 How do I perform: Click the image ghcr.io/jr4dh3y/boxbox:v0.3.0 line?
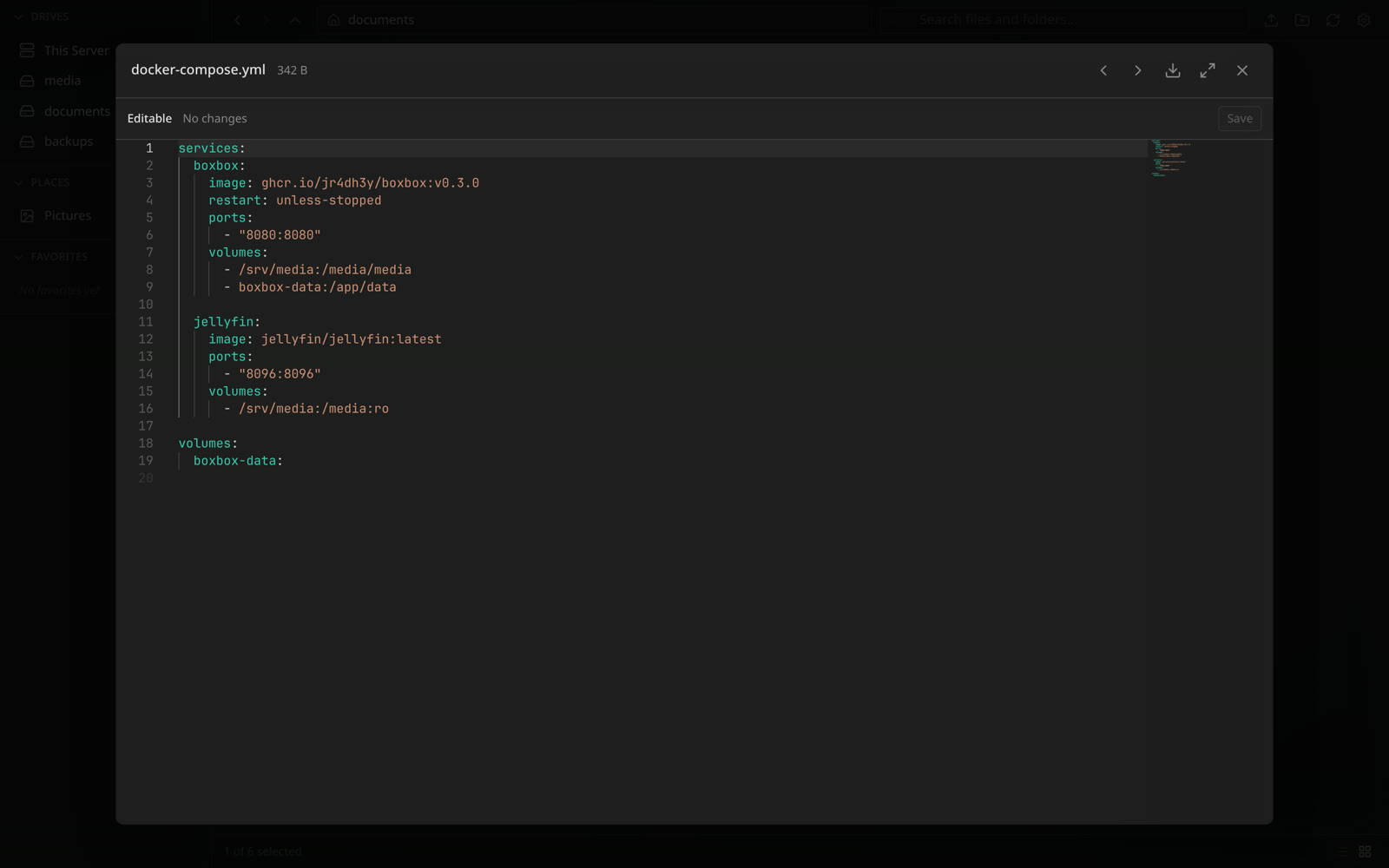344,183
